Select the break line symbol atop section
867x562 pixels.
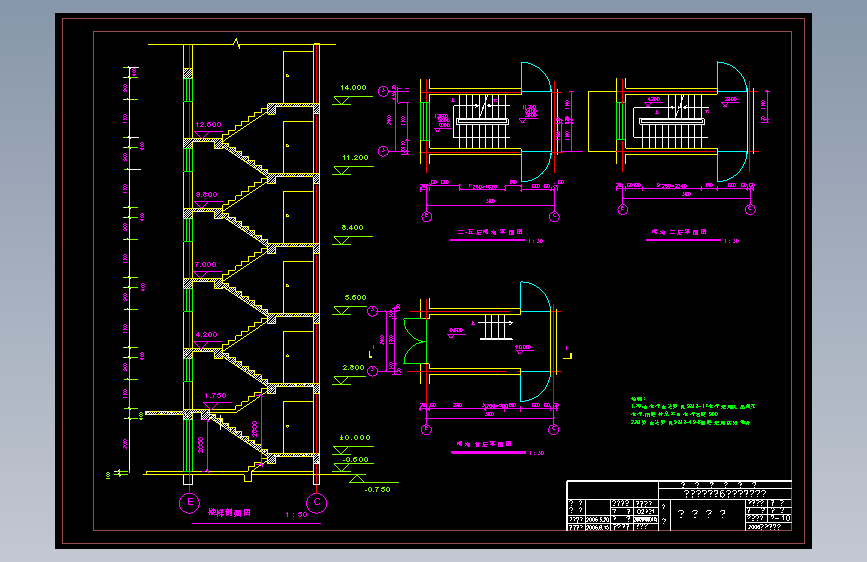pyautogui.click(x=237, y=44)
